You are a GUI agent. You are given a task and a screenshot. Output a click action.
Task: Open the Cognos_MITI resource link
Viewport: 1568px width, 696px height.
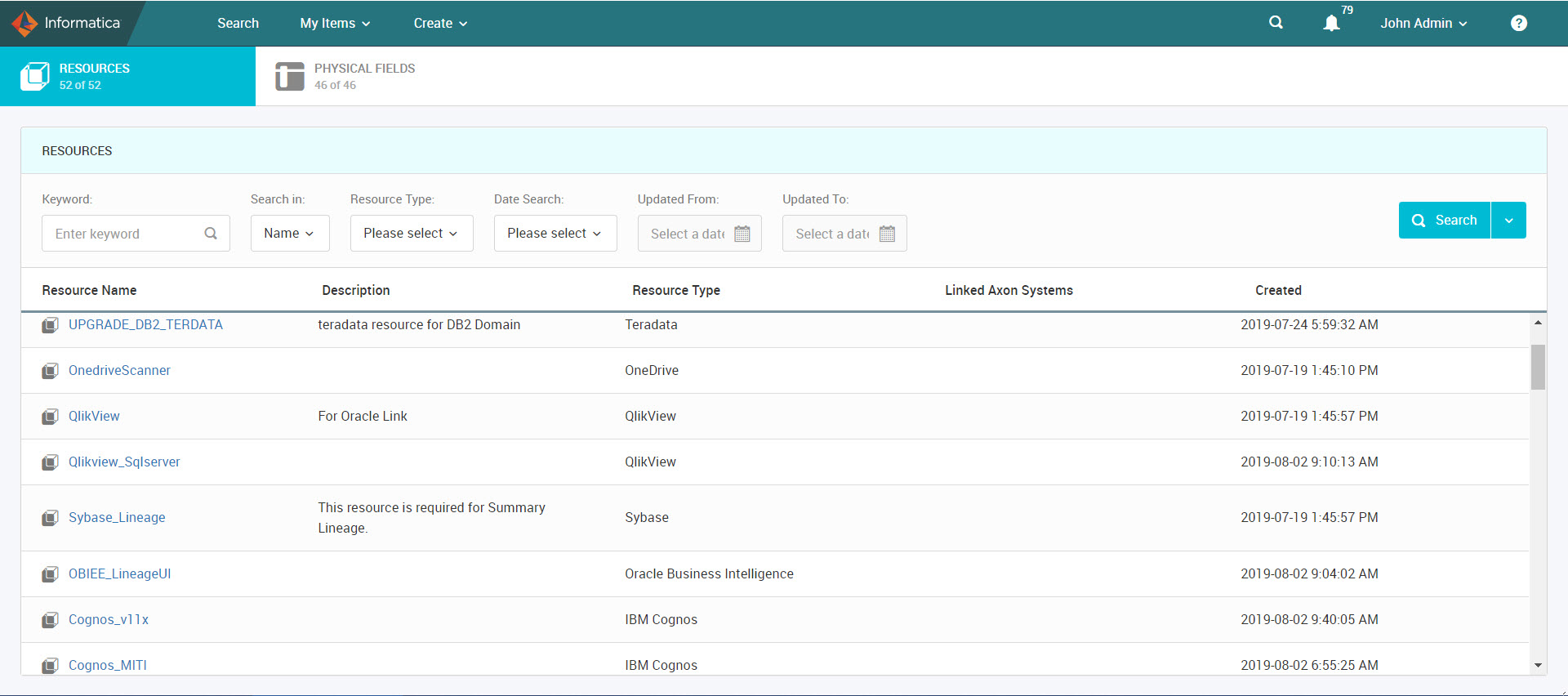coord(108,666)
